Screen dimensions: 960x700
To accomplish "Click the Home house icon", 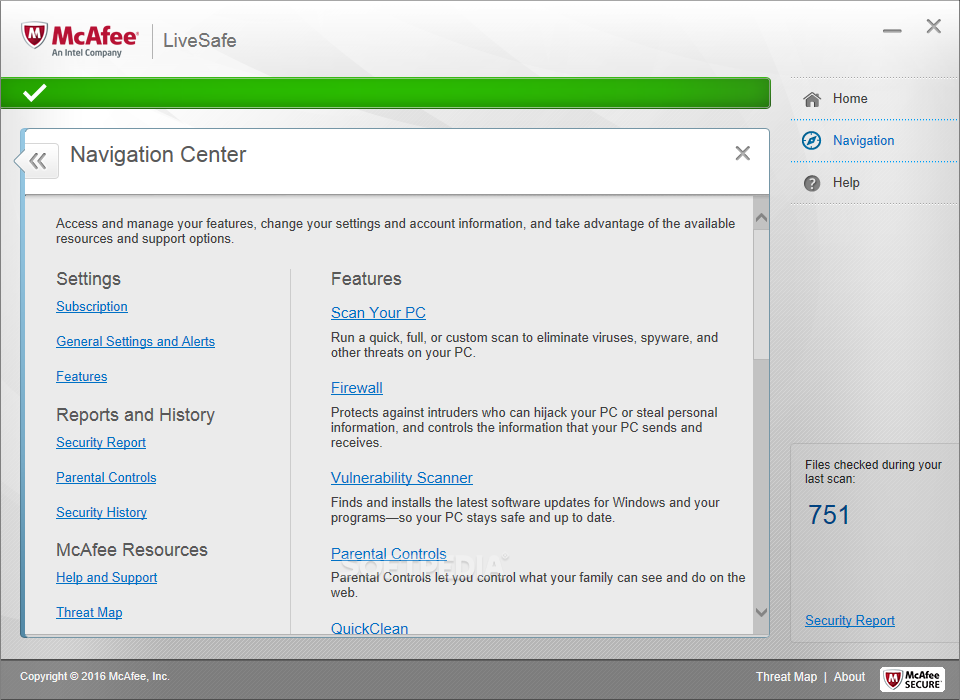I will (812, 99).
